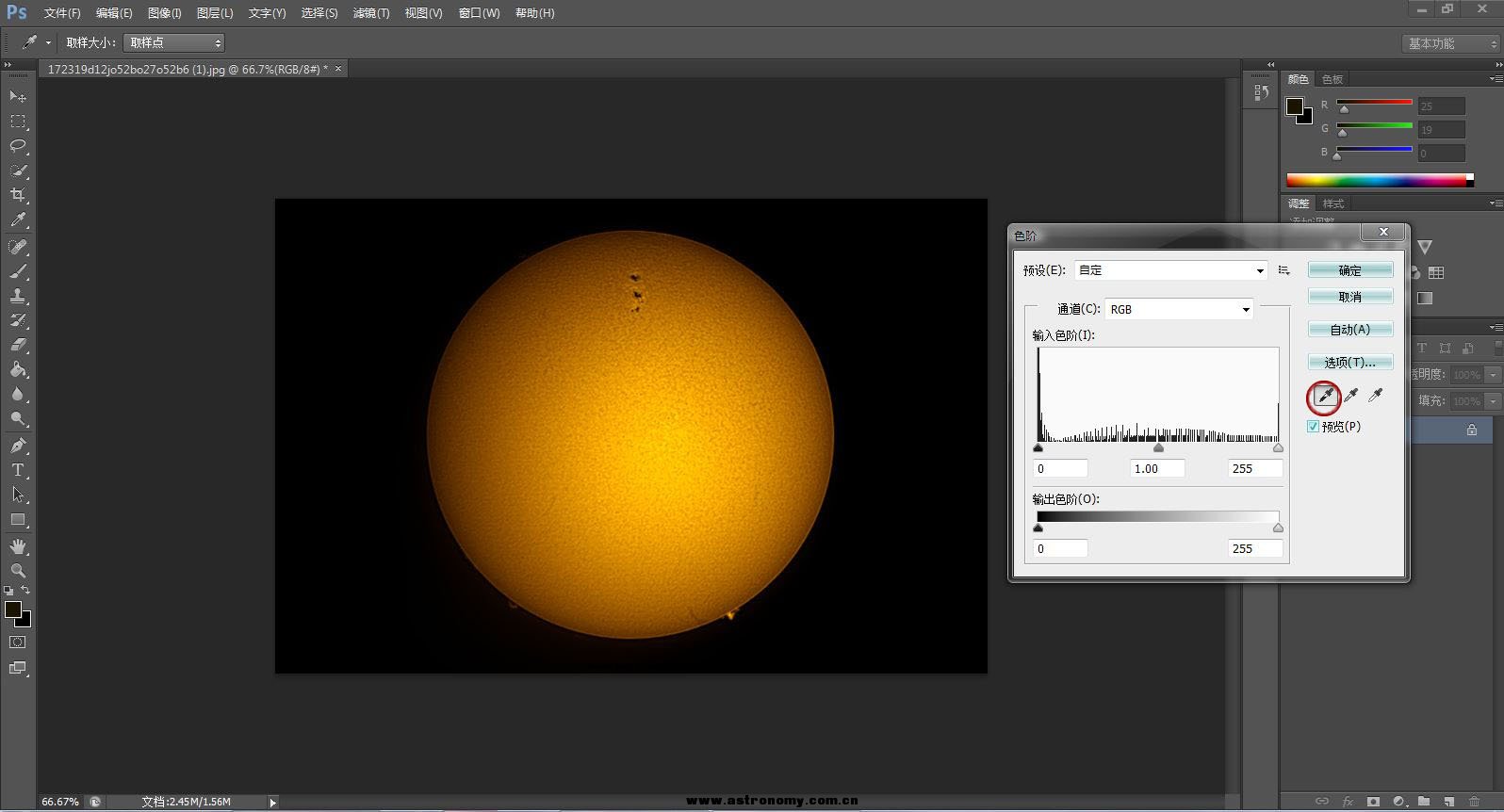Click the link layers icon
The height and width of the screenshot is (812, 1504).
(1322, 802)
